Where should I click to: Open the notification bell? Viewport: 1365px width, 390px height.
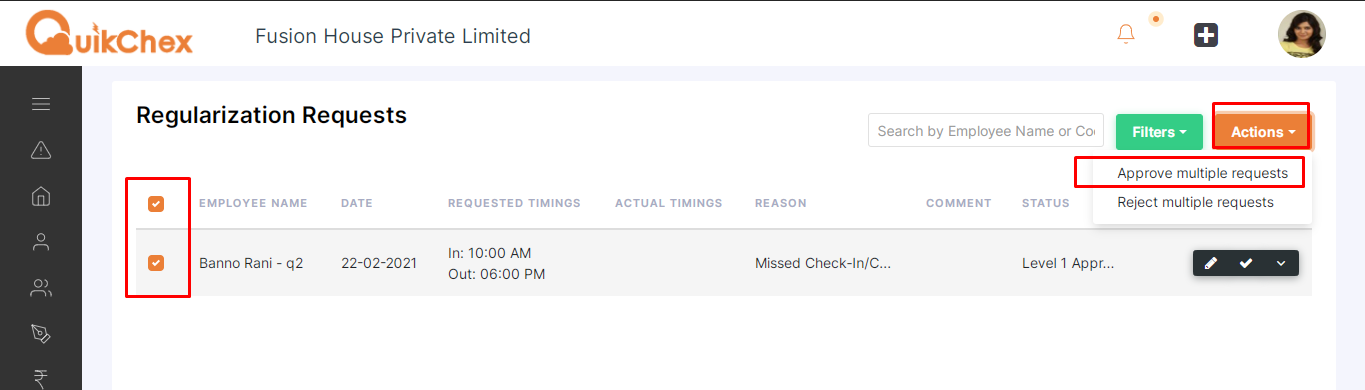click(x=1126, y=34)
